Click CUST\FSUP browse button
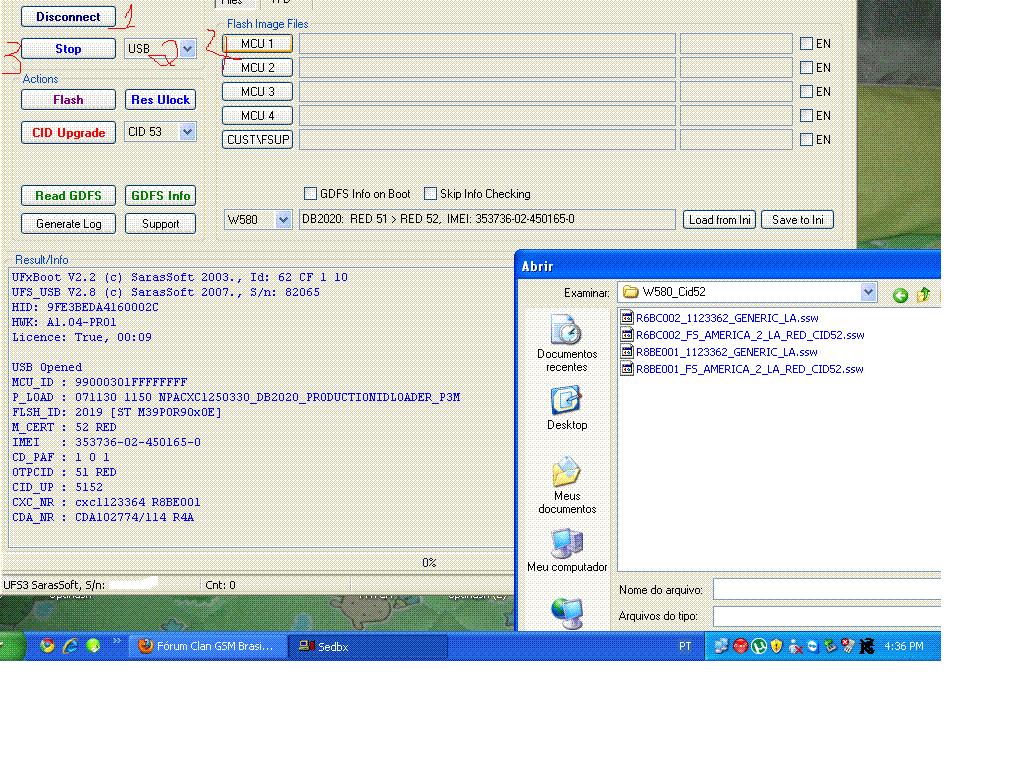 [x=257, y=140]
